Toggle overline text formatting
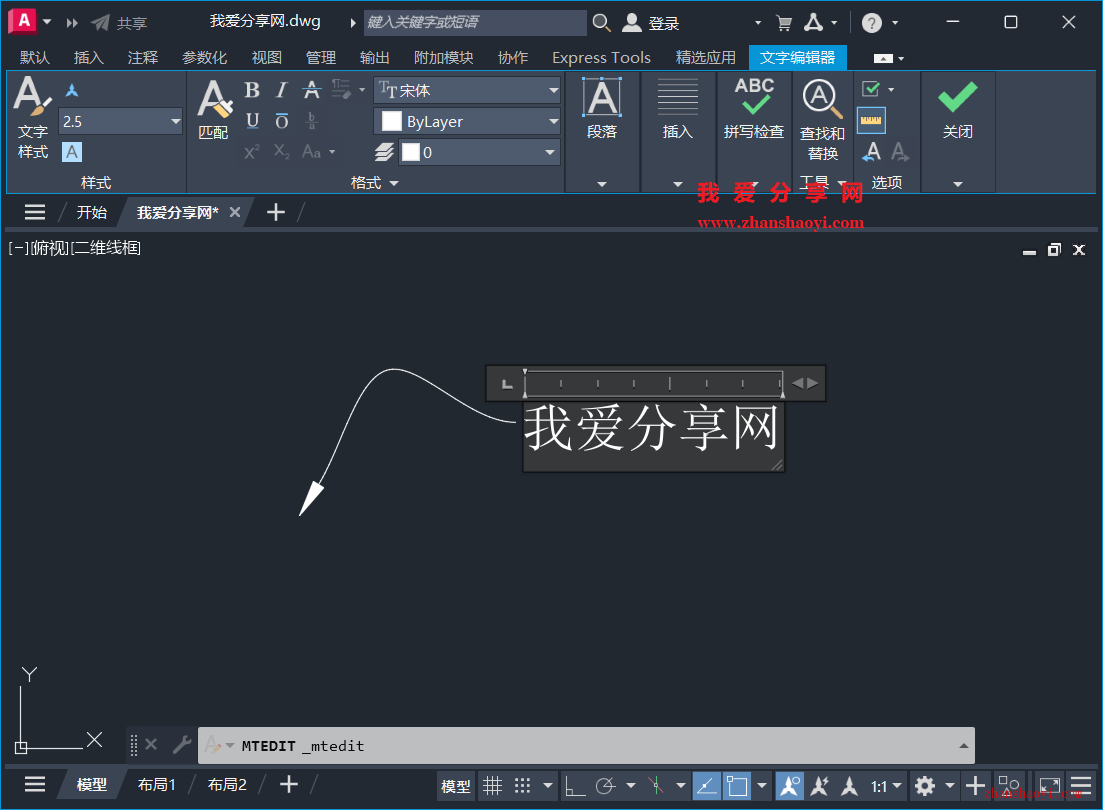Screen dimensions: 1103x810 (x=281, y=121)
